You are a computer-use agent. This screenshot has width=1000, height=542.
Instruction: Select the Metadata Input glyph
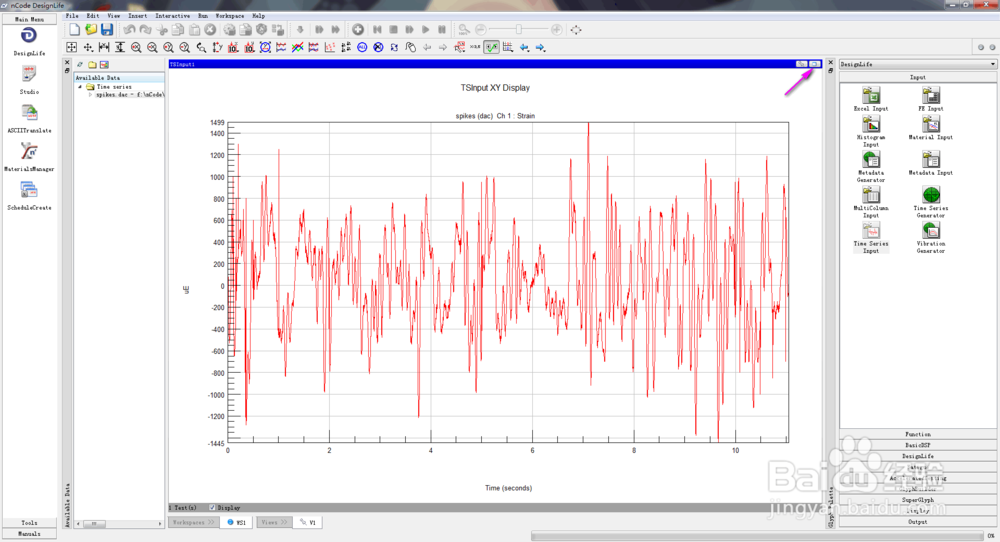coord(930,163)
